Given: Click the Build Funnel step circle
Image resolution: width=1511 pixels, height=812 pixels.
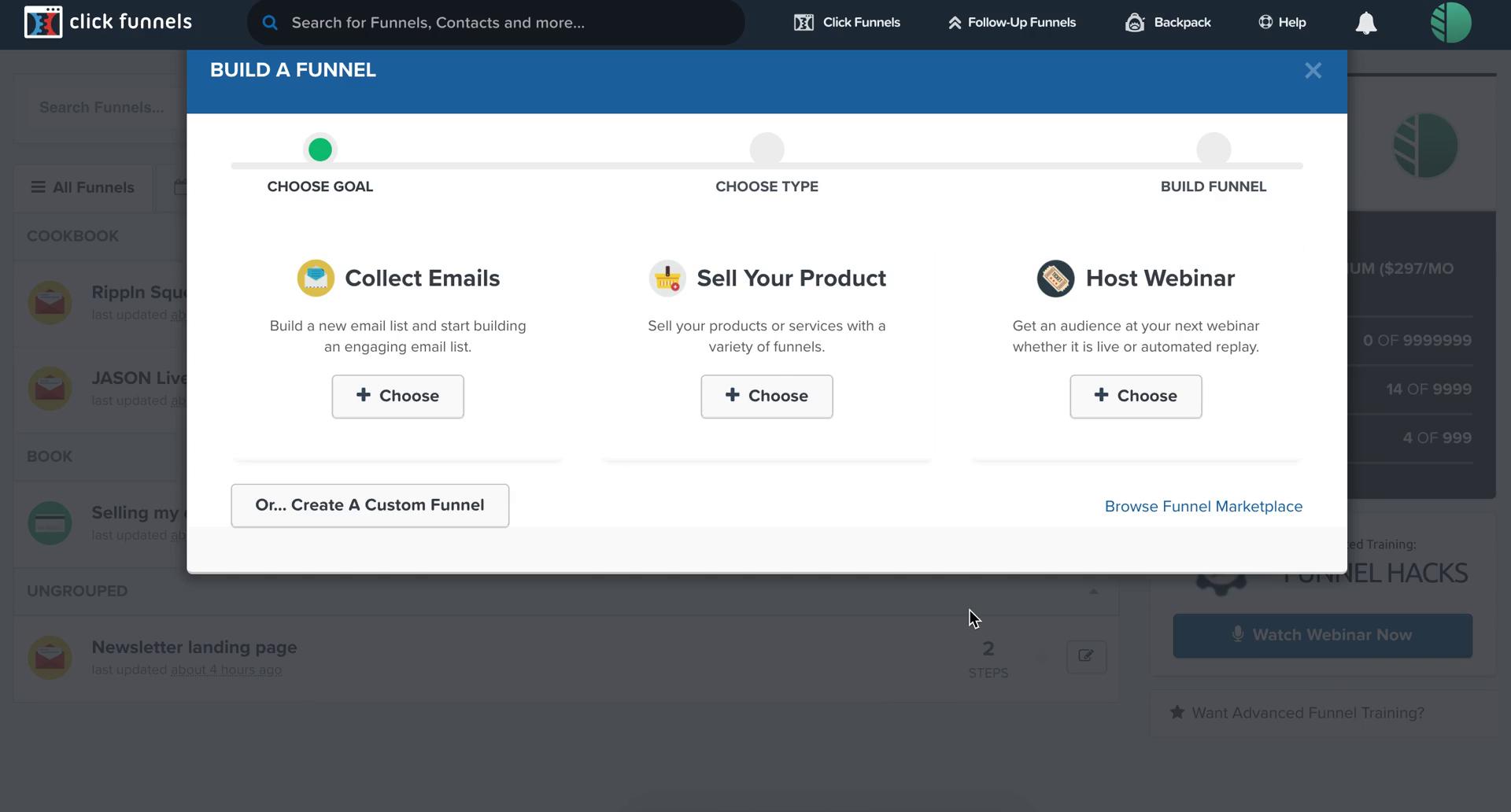Looking at the screenshot, I should pyautogui.click(x=1214, y=149).
